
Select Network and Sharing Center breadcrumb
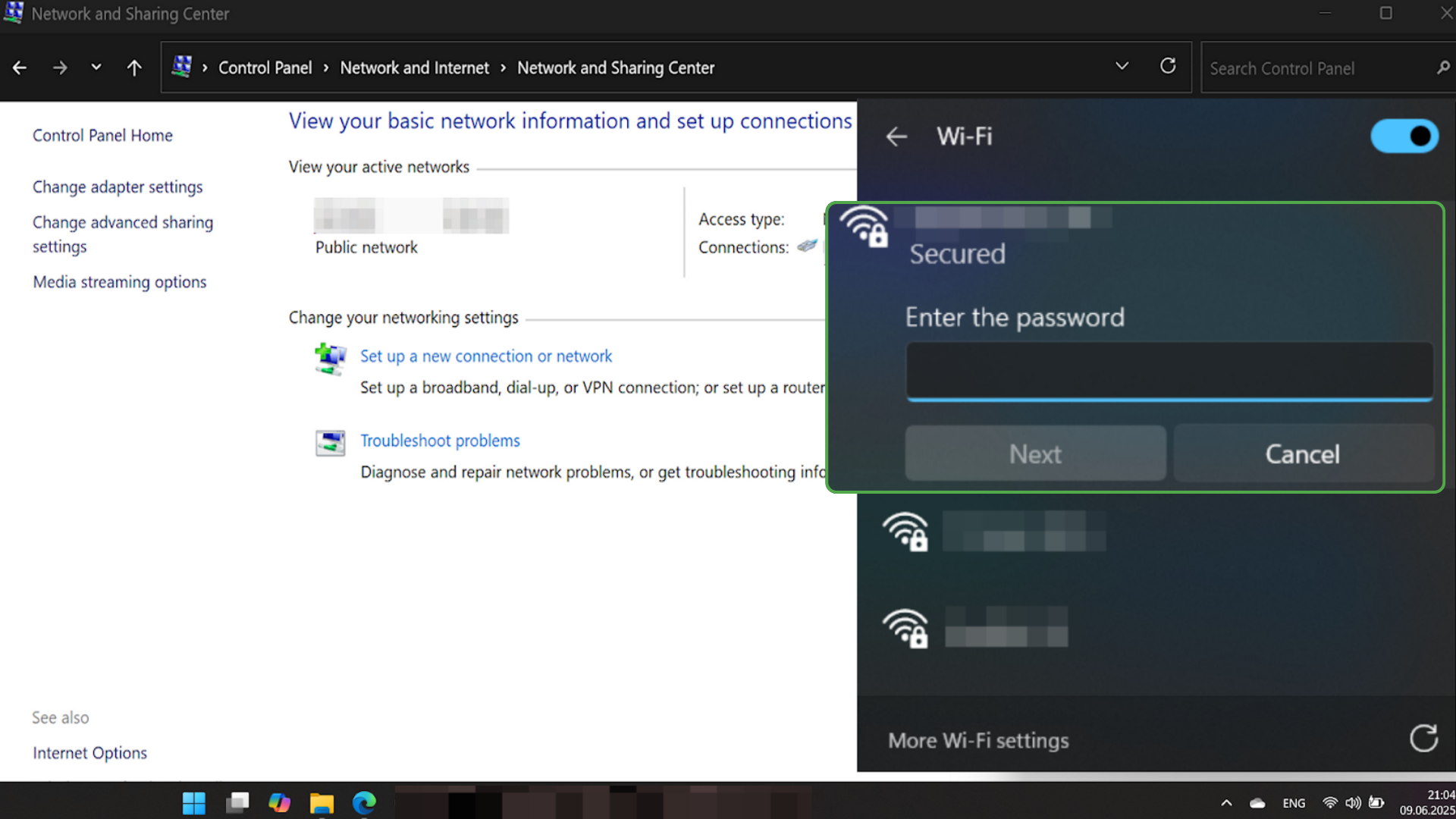616,68
